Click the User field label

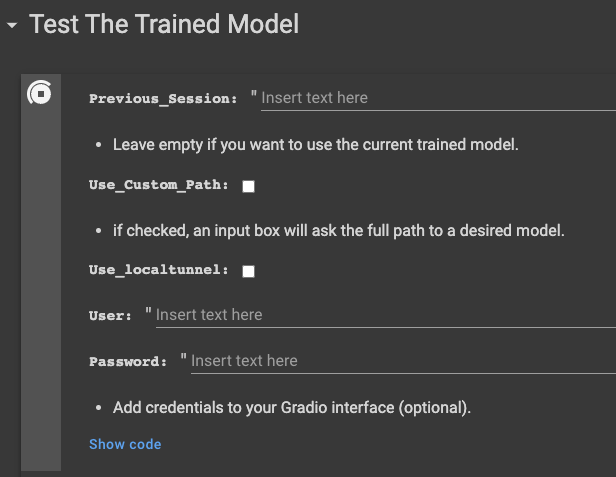click(x=110, y=316)
